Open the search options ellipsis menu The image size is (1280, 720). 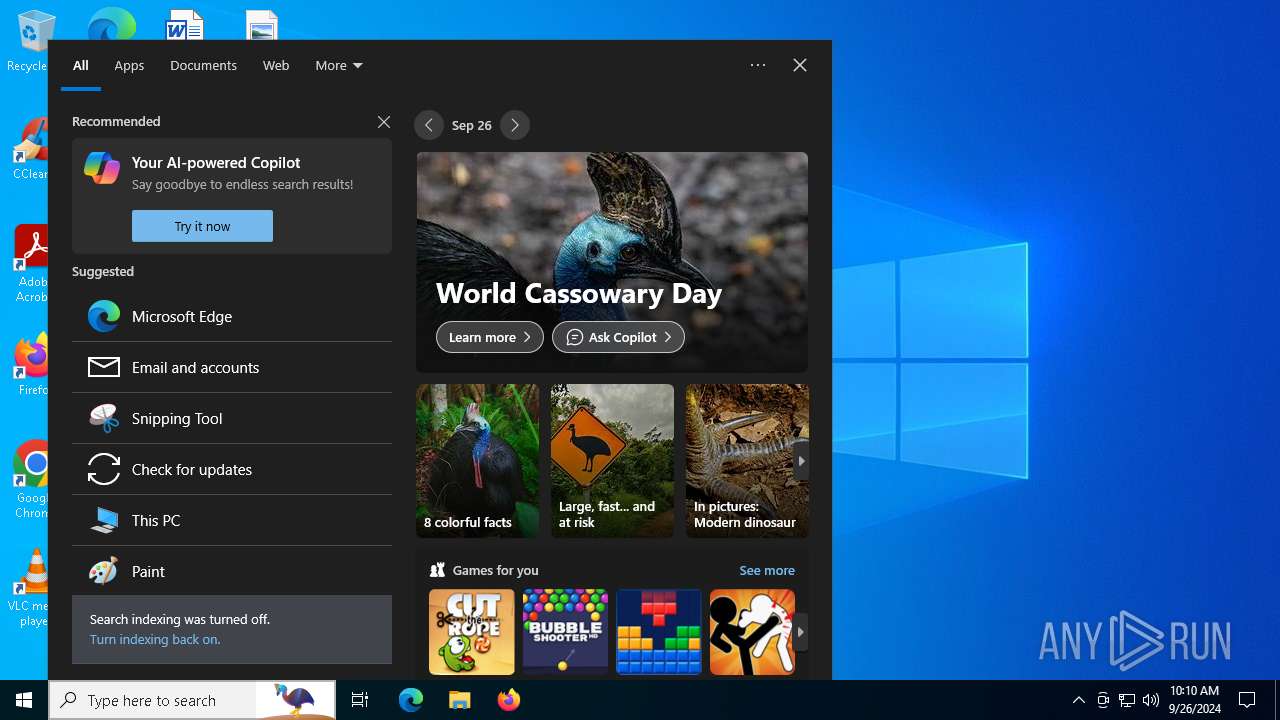(x=758, y=65)
